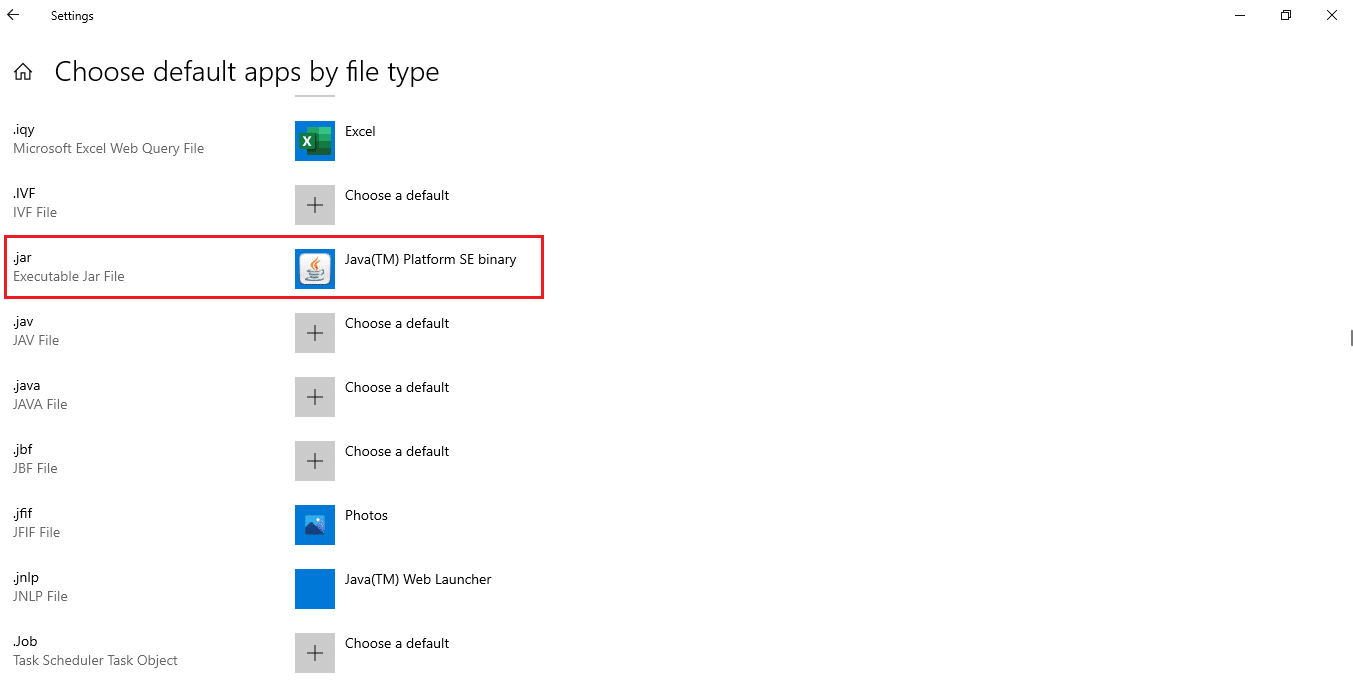Click Photos icon for .jfif file type
1353x681 pixels.
point(315,525)
